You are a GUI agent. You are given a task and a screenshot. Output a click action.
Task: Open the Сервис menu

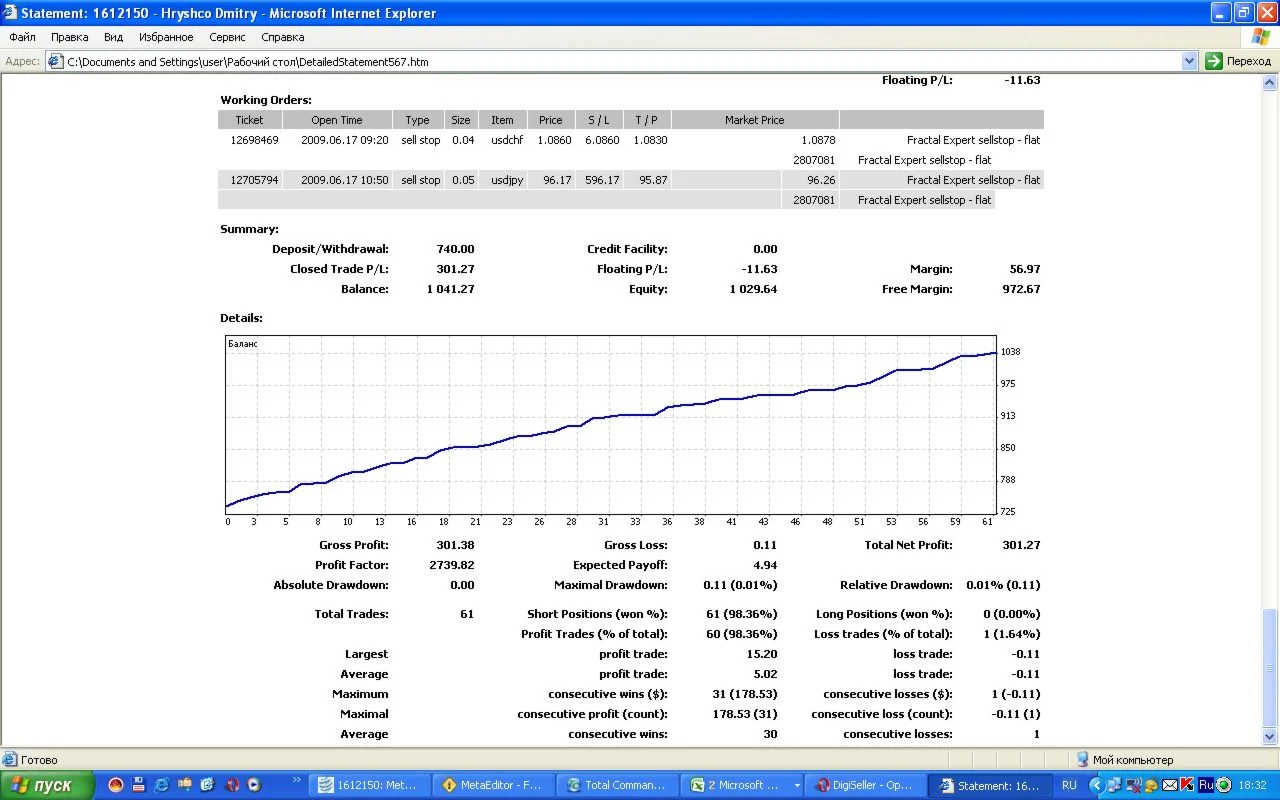tap(227, 37)
